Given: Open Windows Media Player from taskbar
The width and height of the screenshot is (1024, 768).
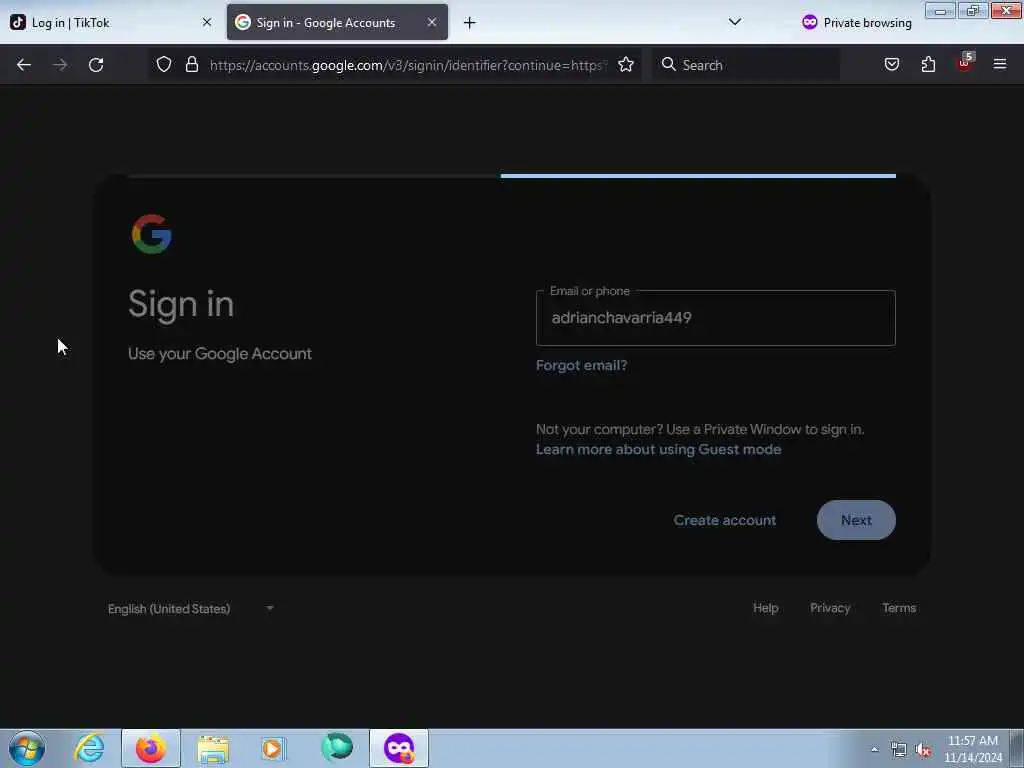Looking at the screenshot, I should (273, 748).
